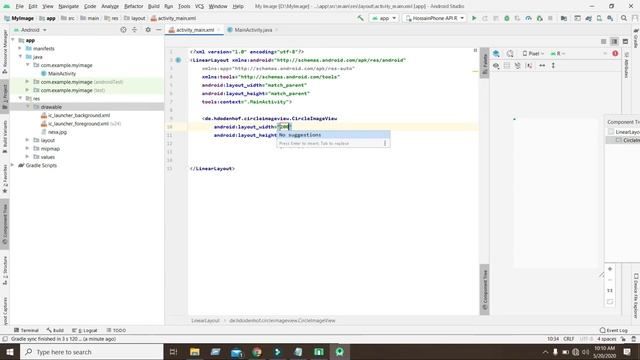Open File Explorer from the taskbar

[x=195, y=352]
